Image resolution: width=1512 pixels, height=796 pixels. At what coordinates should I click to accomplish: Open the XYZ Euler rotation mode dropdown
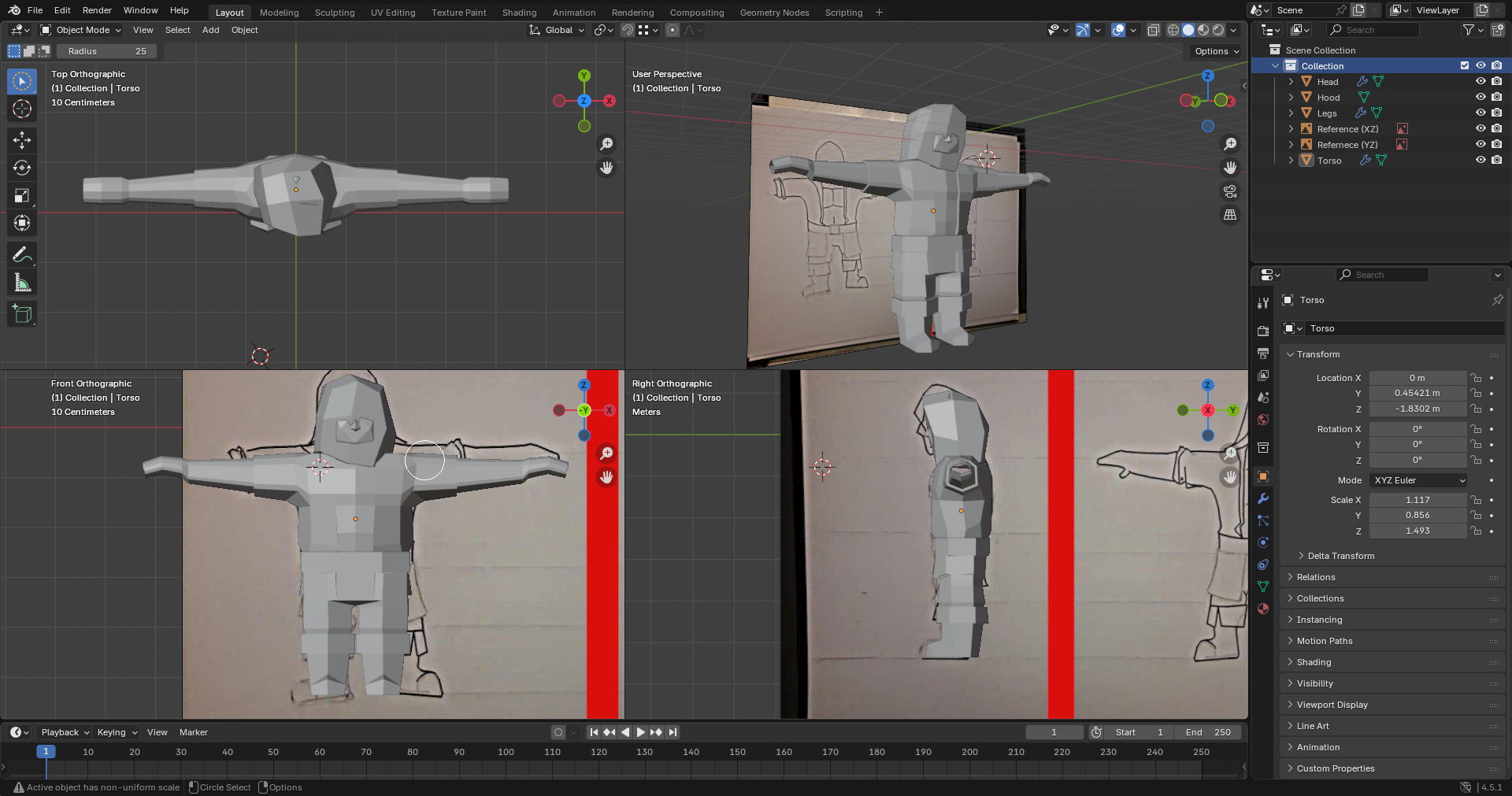(x=1418, y=480)
